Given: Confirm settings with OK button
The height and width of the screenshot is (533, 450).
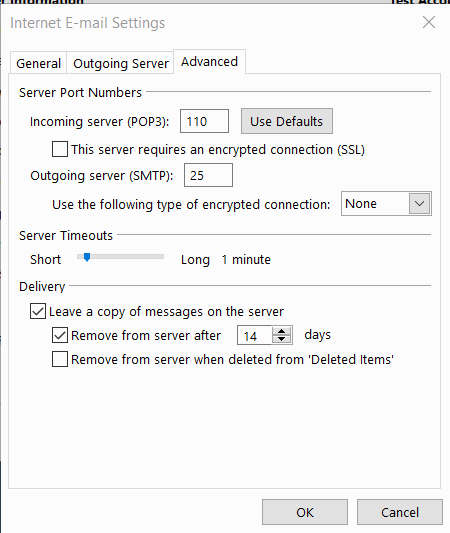Looking at the screenshot, I should (305, 512).
